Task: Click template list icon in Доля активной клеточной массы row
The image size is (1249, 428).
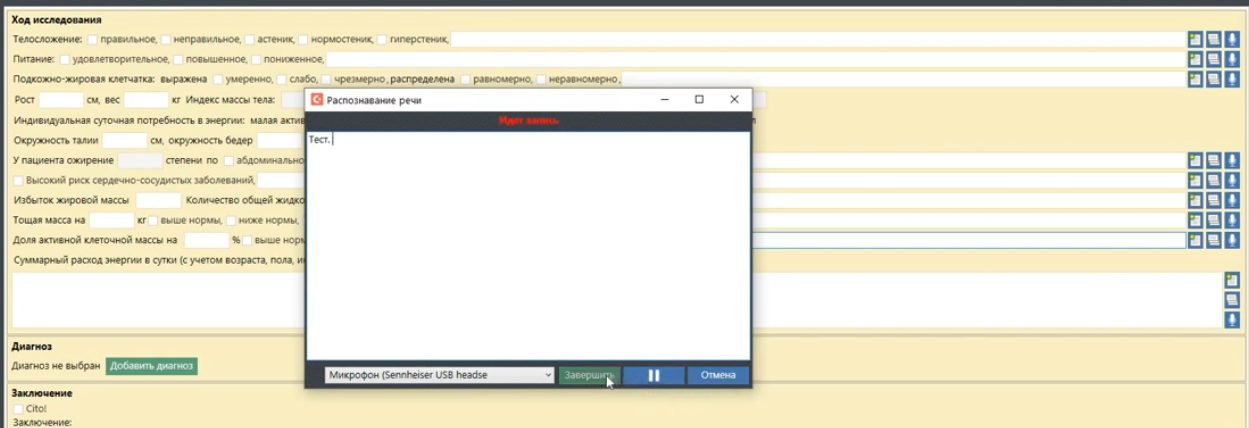Action: click(x=1213, y=240)
